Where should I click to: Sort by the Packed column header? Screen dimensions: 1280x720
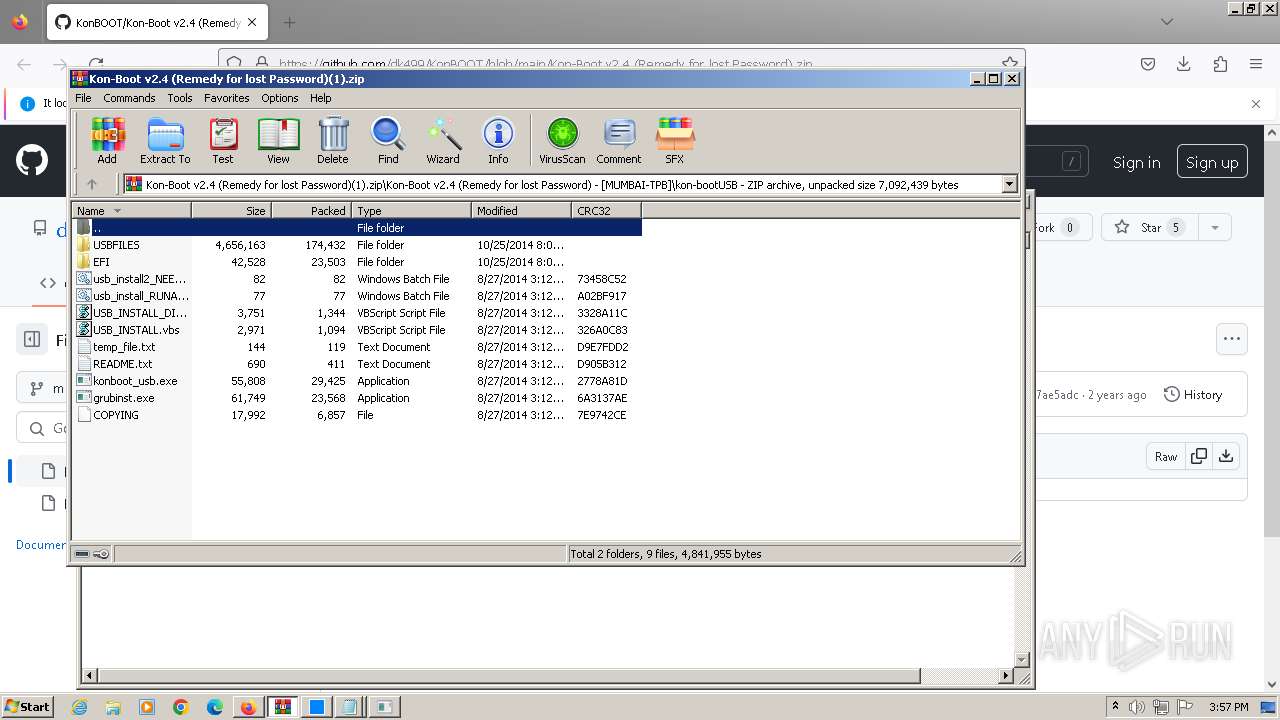(x=311, y=211)
